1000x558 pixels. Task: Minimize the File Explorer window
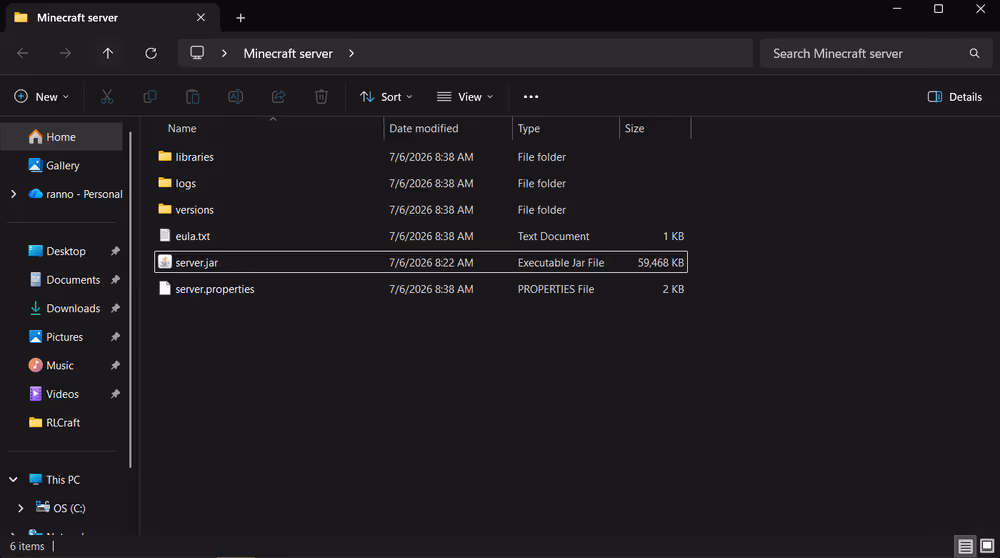tap(897, 9)
